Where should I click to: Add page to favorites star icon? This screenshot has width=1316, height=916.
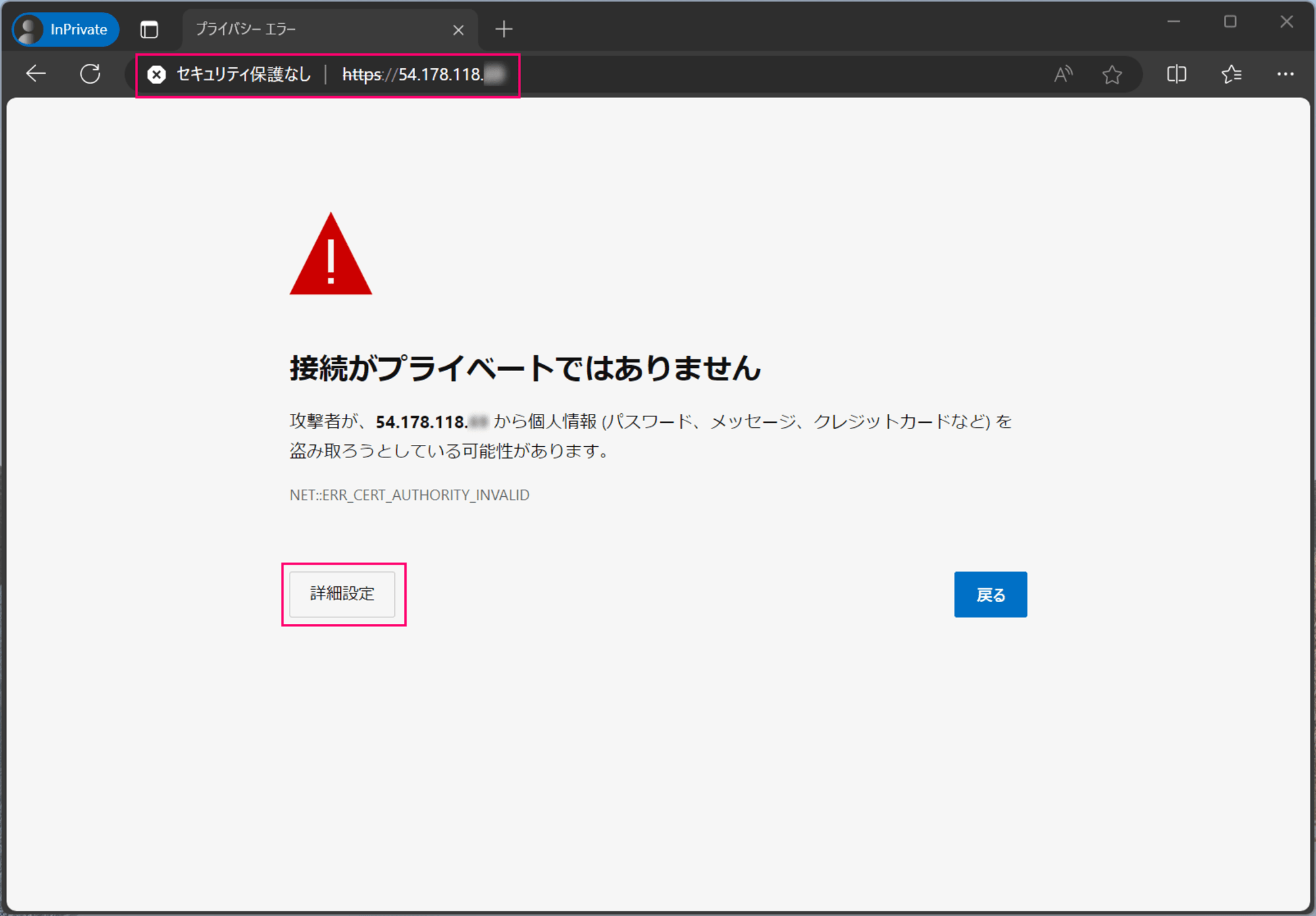click(1112, 74)
